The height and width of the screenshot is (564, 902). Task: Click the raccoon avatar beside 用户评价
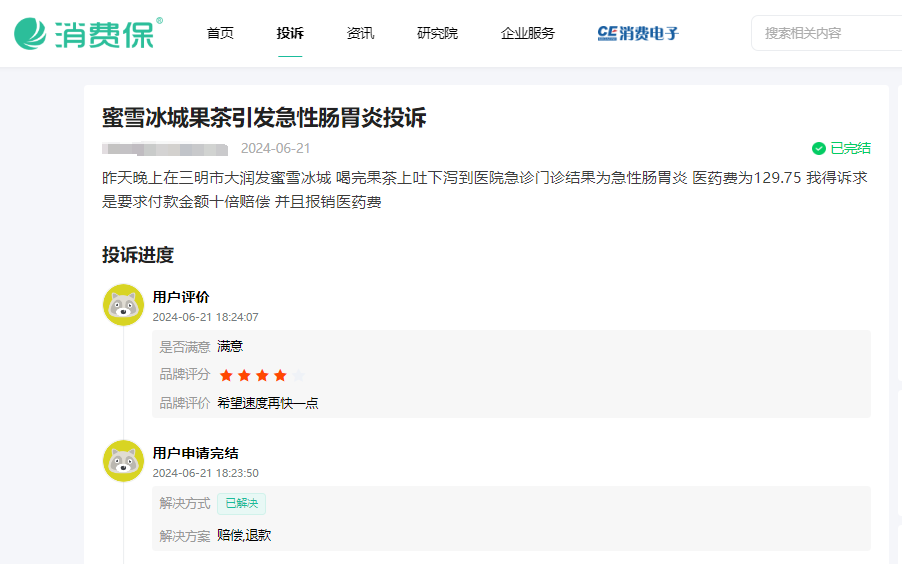123,305
